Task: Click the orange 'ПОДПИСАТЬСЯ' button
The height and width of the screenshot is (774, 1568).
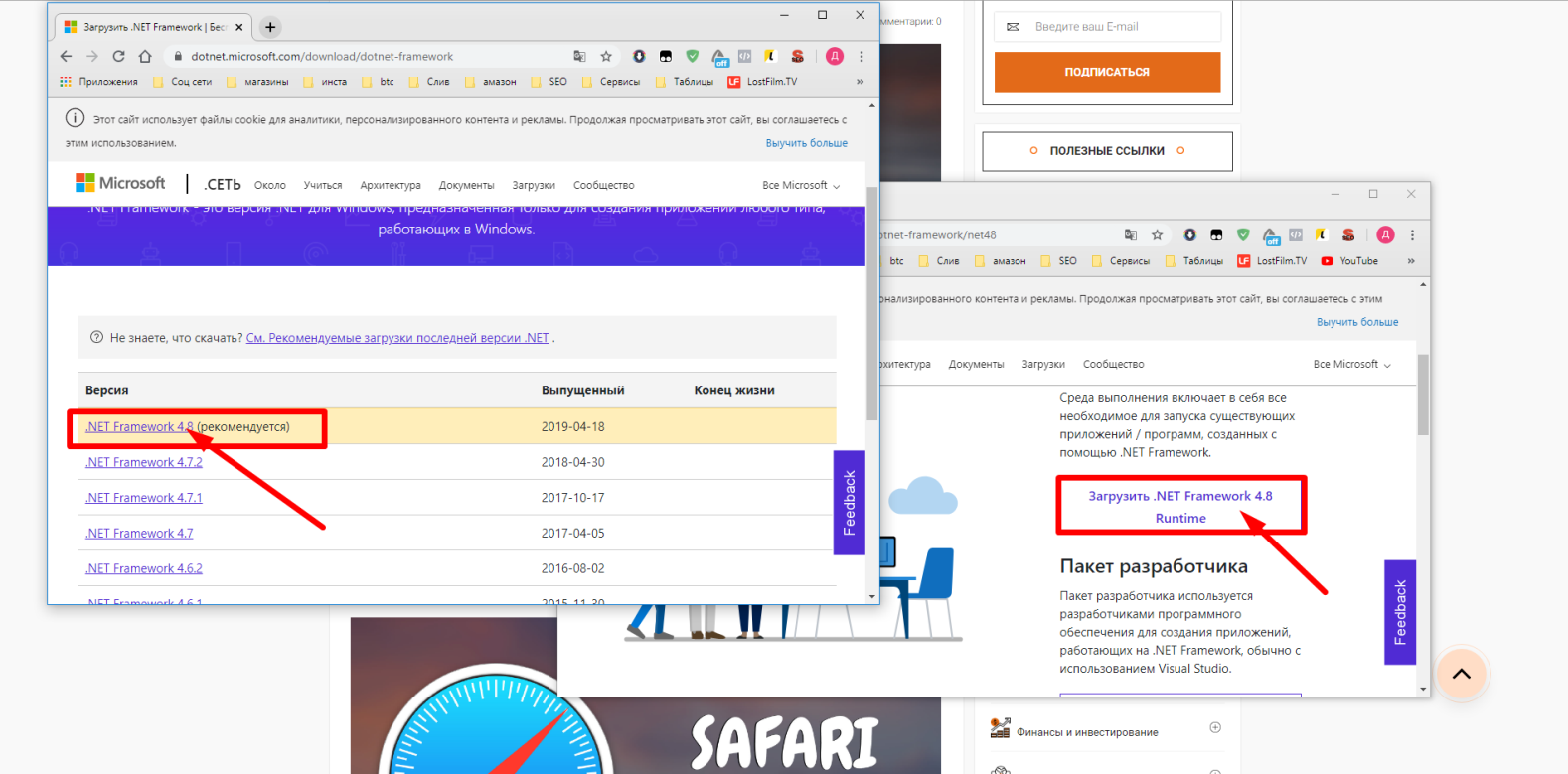Action: click(x=1107, y=72)
